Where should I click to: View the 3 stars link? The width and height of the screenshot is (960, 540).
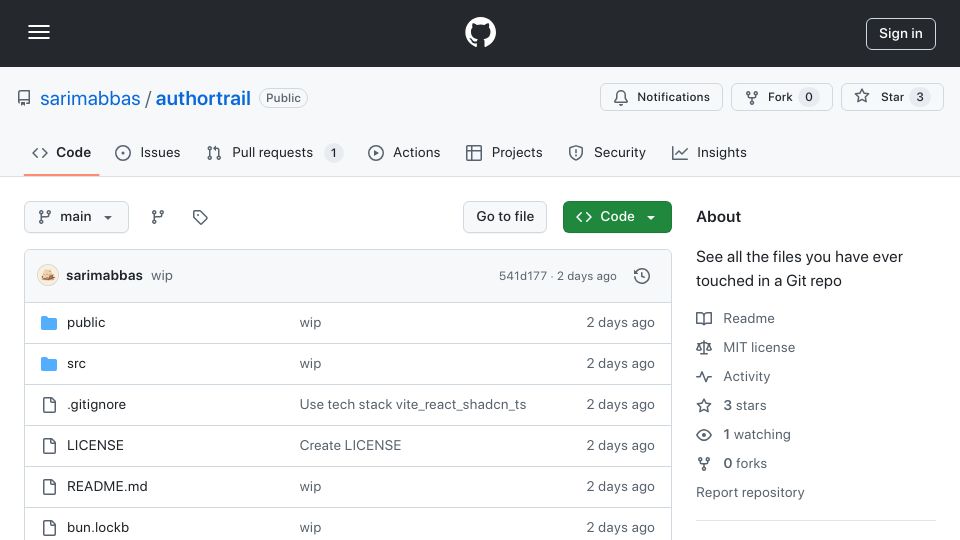(744, 405)
